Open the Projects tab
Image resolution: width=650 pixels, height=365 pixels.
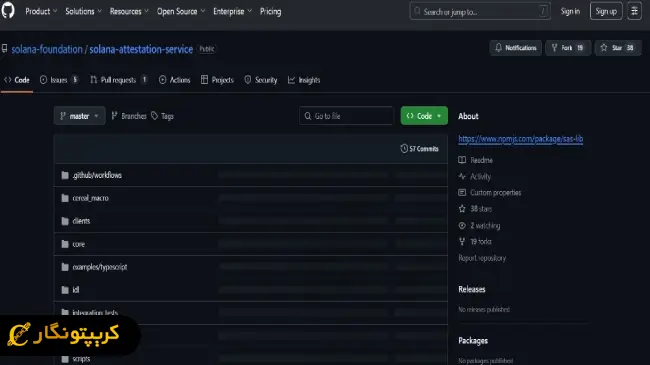click(217, 80)
